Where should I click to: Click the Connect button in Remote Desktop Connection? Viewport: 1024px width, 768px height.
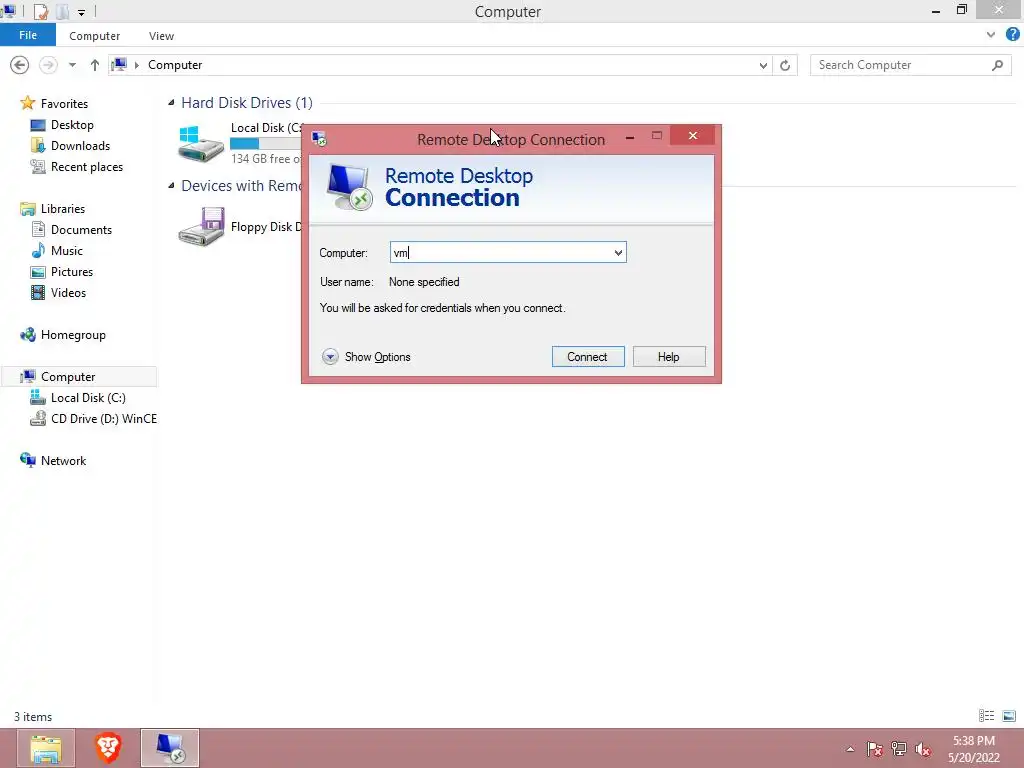point(588,357)
